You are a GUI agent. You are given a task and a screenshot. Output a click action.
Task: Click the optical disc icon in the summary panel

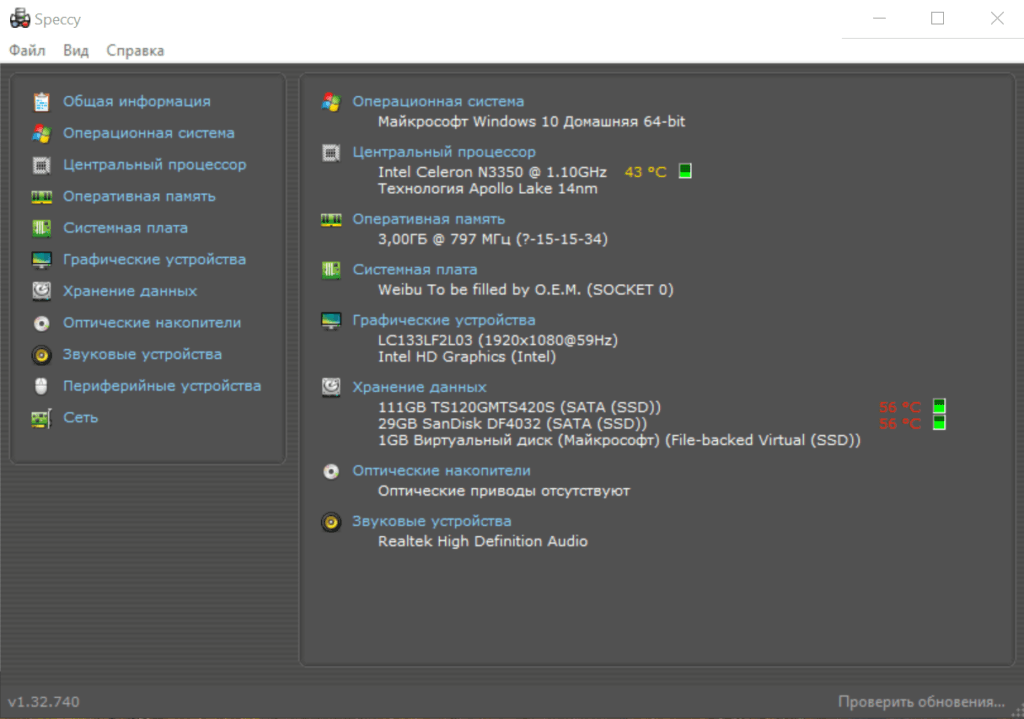point(331,471)
